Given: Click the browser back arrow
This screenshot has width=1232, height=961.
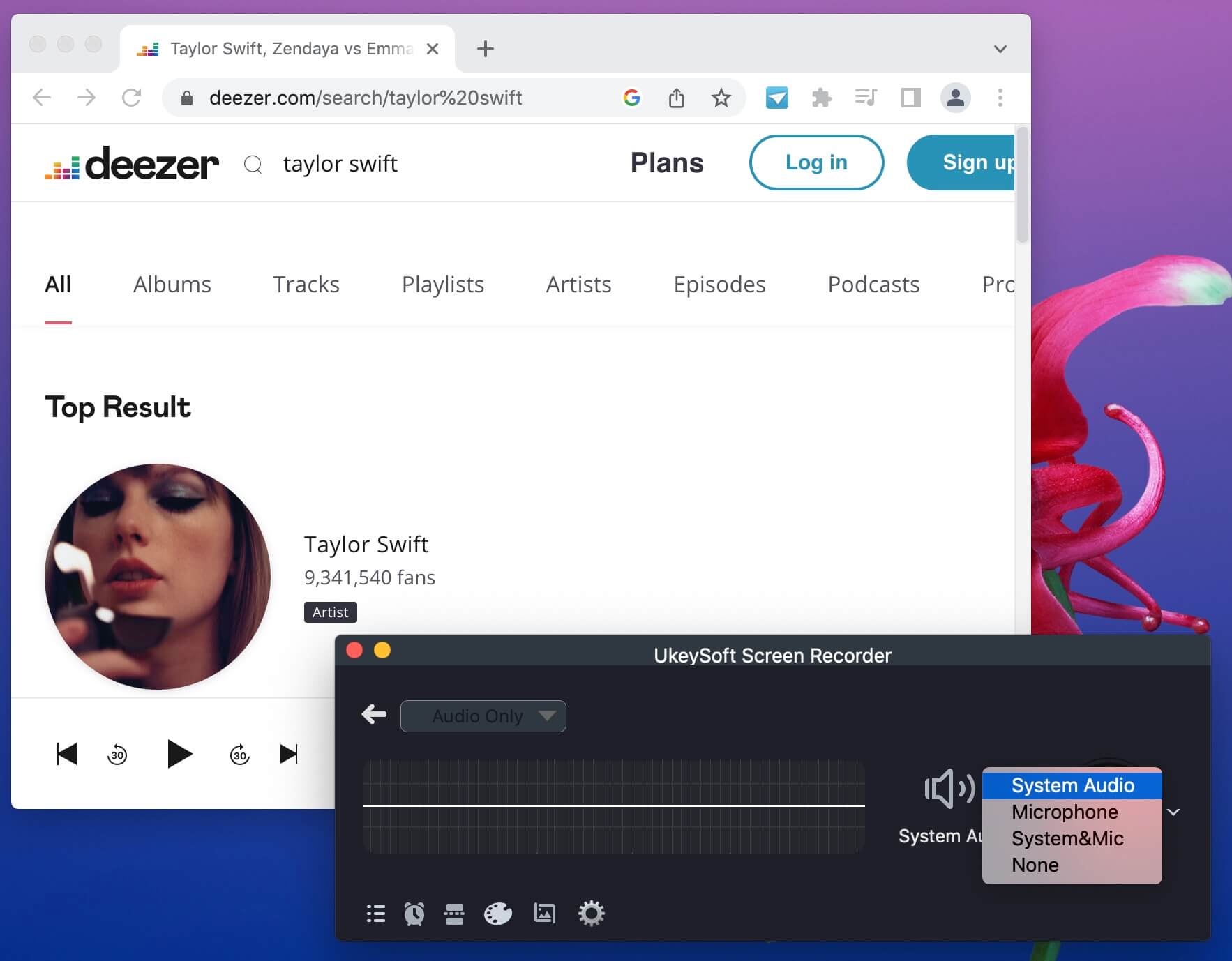Looking at the screenshot, I should [42, 98].
